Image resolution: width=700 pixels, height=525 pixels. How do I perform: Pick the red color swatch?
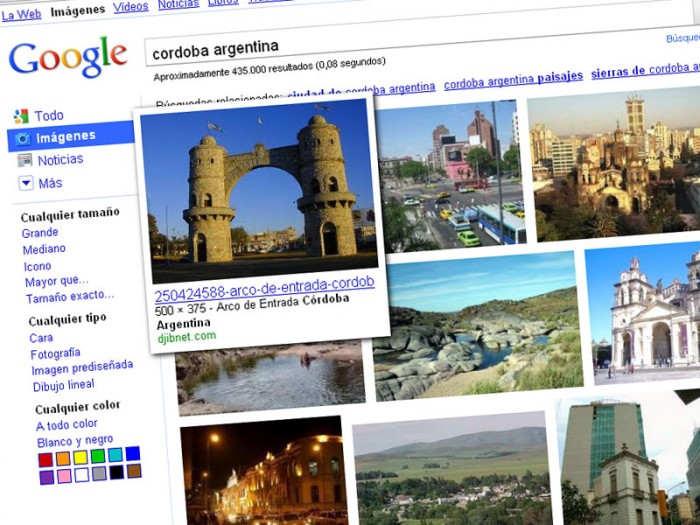click(46, 460)
